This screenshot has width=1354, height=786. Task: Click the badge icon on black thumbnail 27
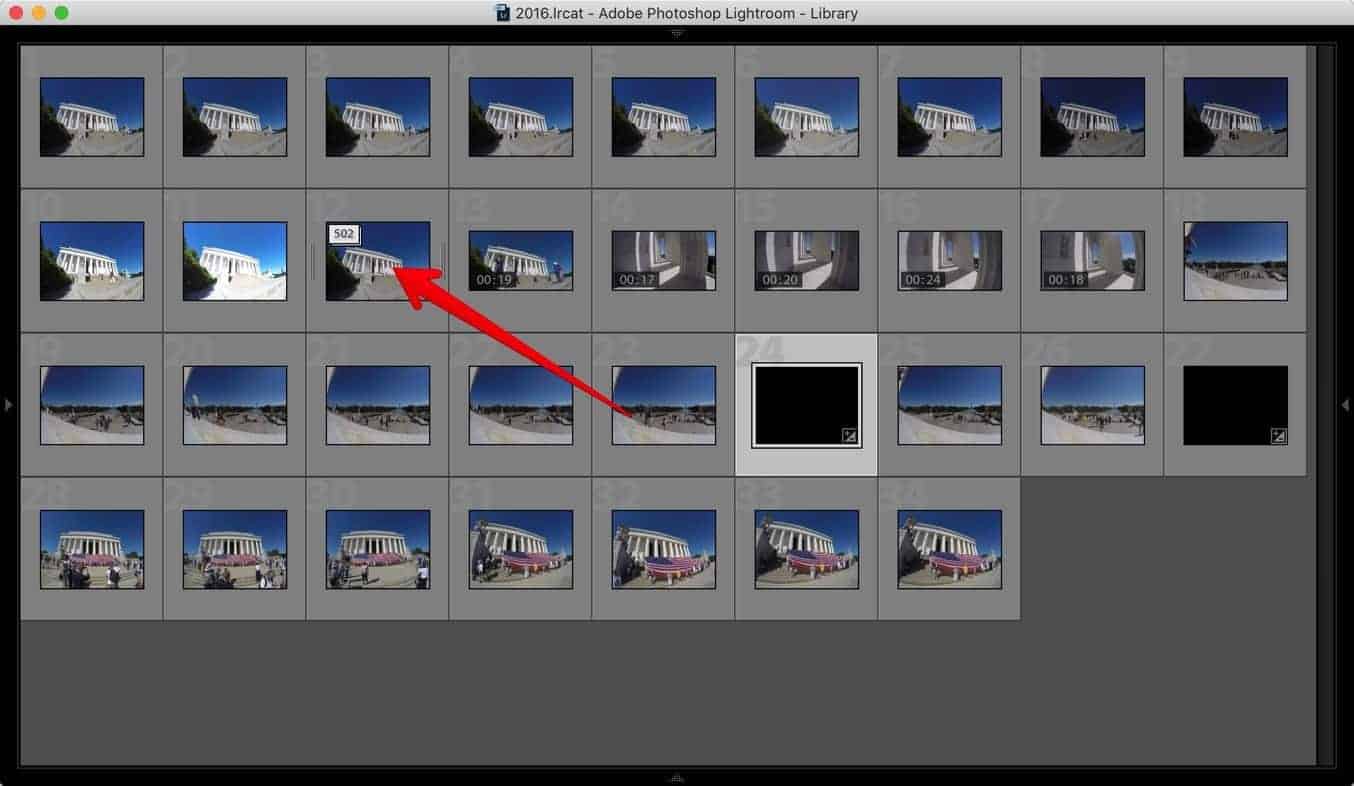tap(1278, 435)
